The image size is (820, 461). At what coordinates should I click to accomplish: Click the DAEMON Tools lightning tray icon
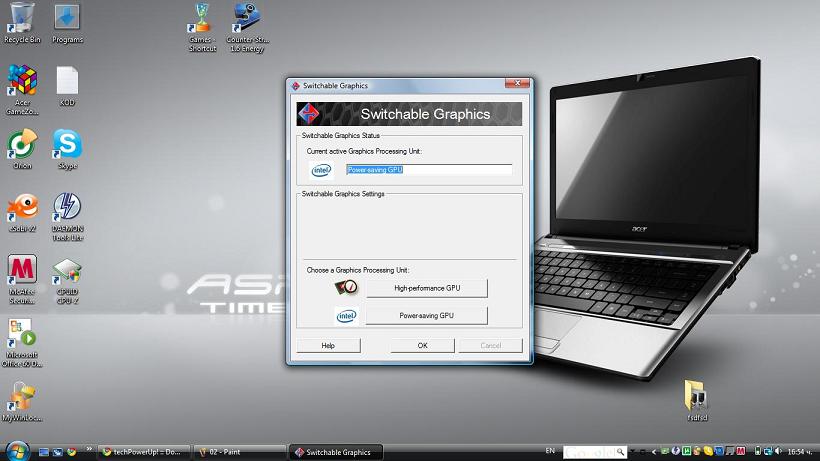[676, 451]
